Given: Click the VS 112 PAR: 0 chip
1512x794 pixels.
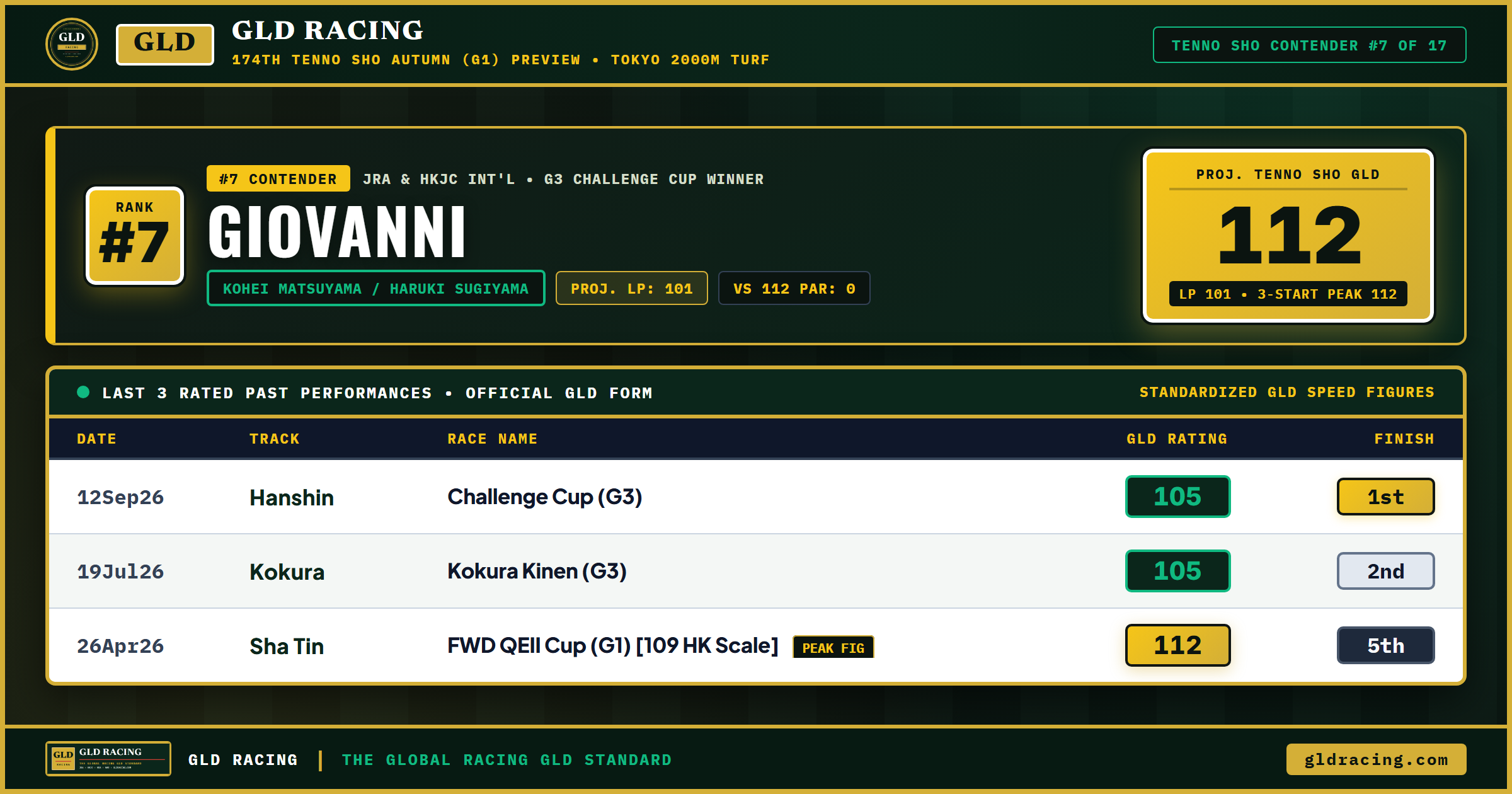Looking at the screenshot, I should (794, 288).
